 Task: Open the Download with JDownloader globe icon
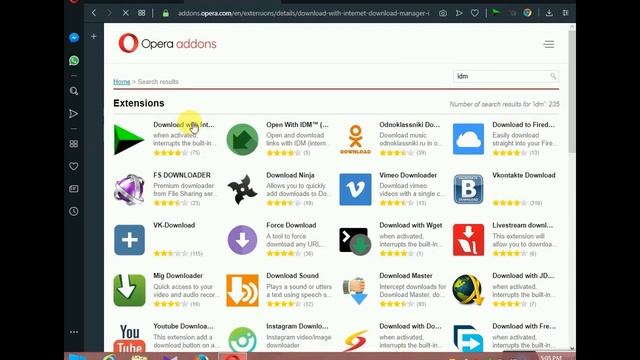pyautogui.click(x=469, y=291)
